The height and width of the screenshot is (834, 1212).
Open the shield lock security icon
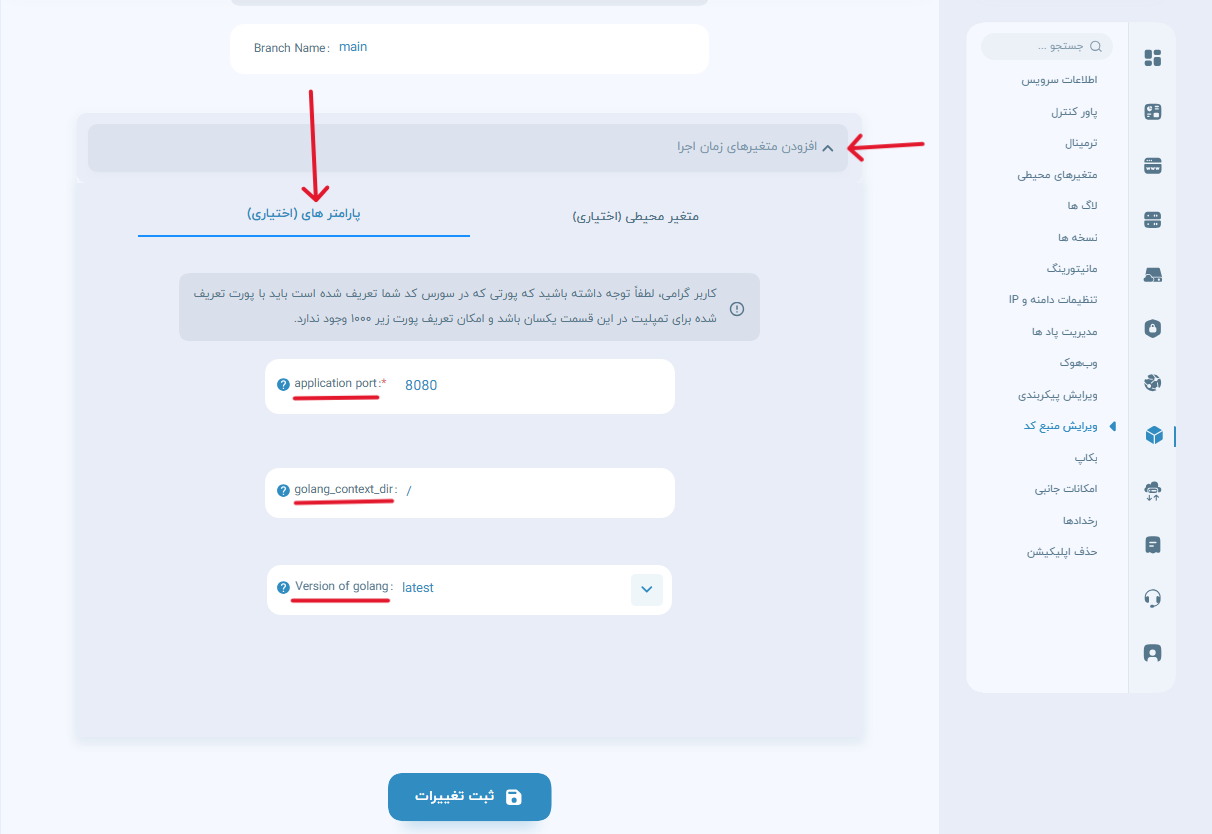(x=1152, y=328)
